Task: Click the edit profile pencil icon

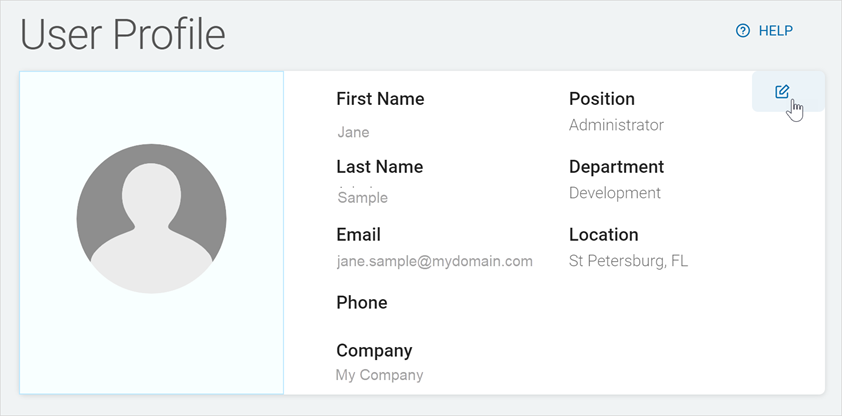Action: tap(782, 92)
